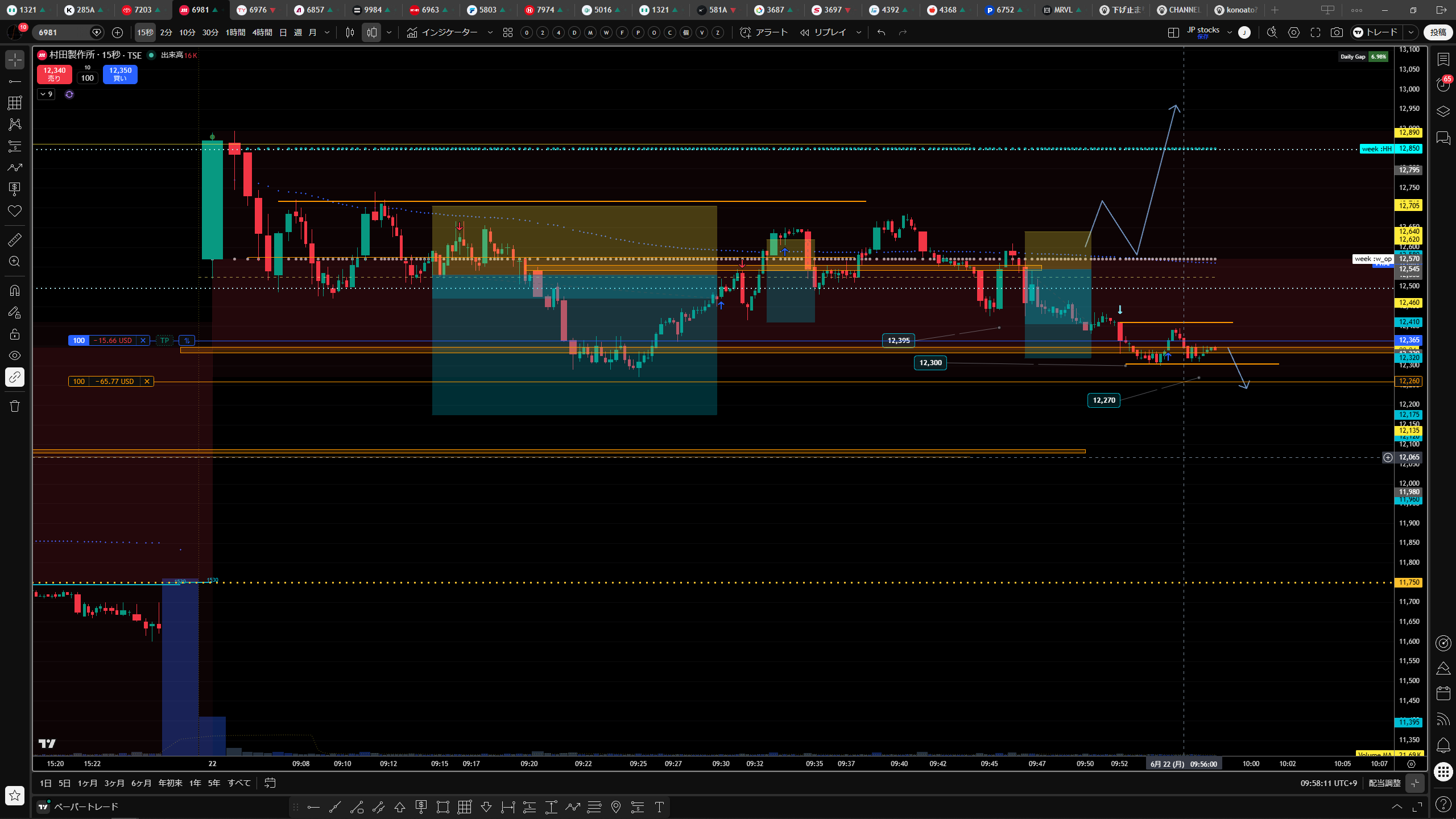Image resolution: width=1456 pixels, height=819 pixels.
Task: Open the zoom-in magnifier tool
Action: pyautogui.click(x=15, y=261)
